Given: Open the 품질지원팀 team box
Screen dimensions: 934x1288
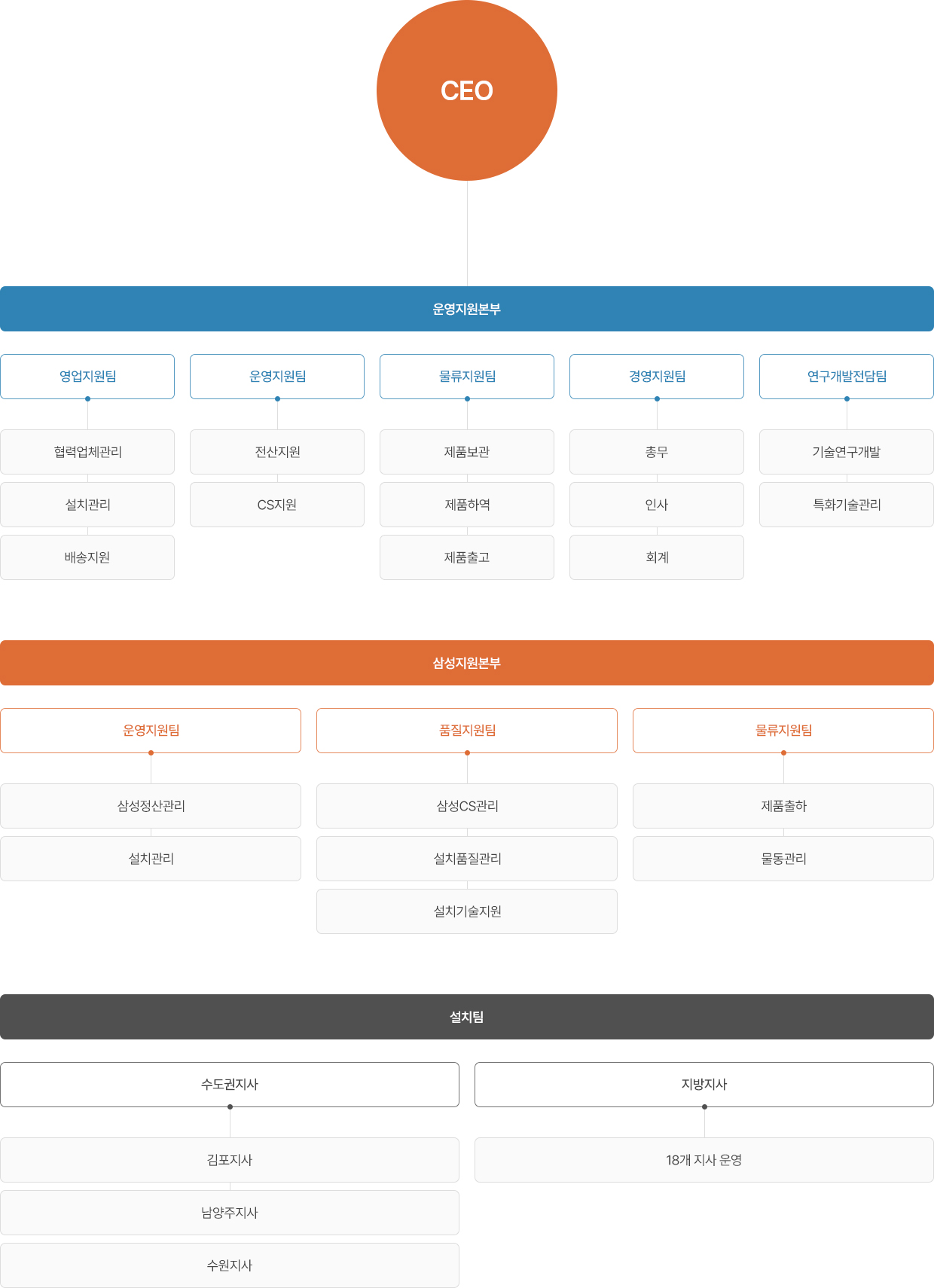Looking at the screenshot, I should click(467, 731).
